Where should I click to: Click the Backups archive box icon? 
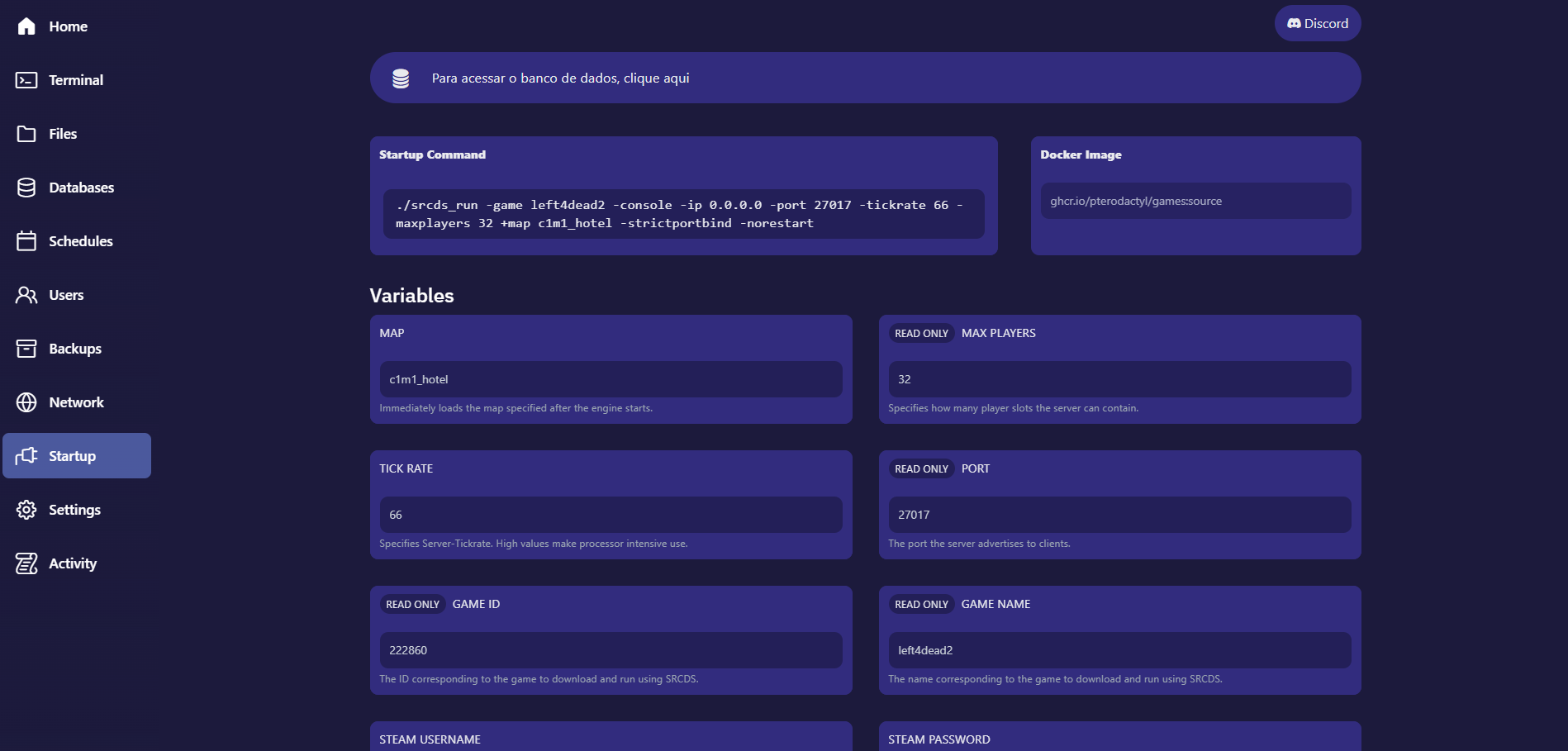pyautogui.click(x=26, y=349)
